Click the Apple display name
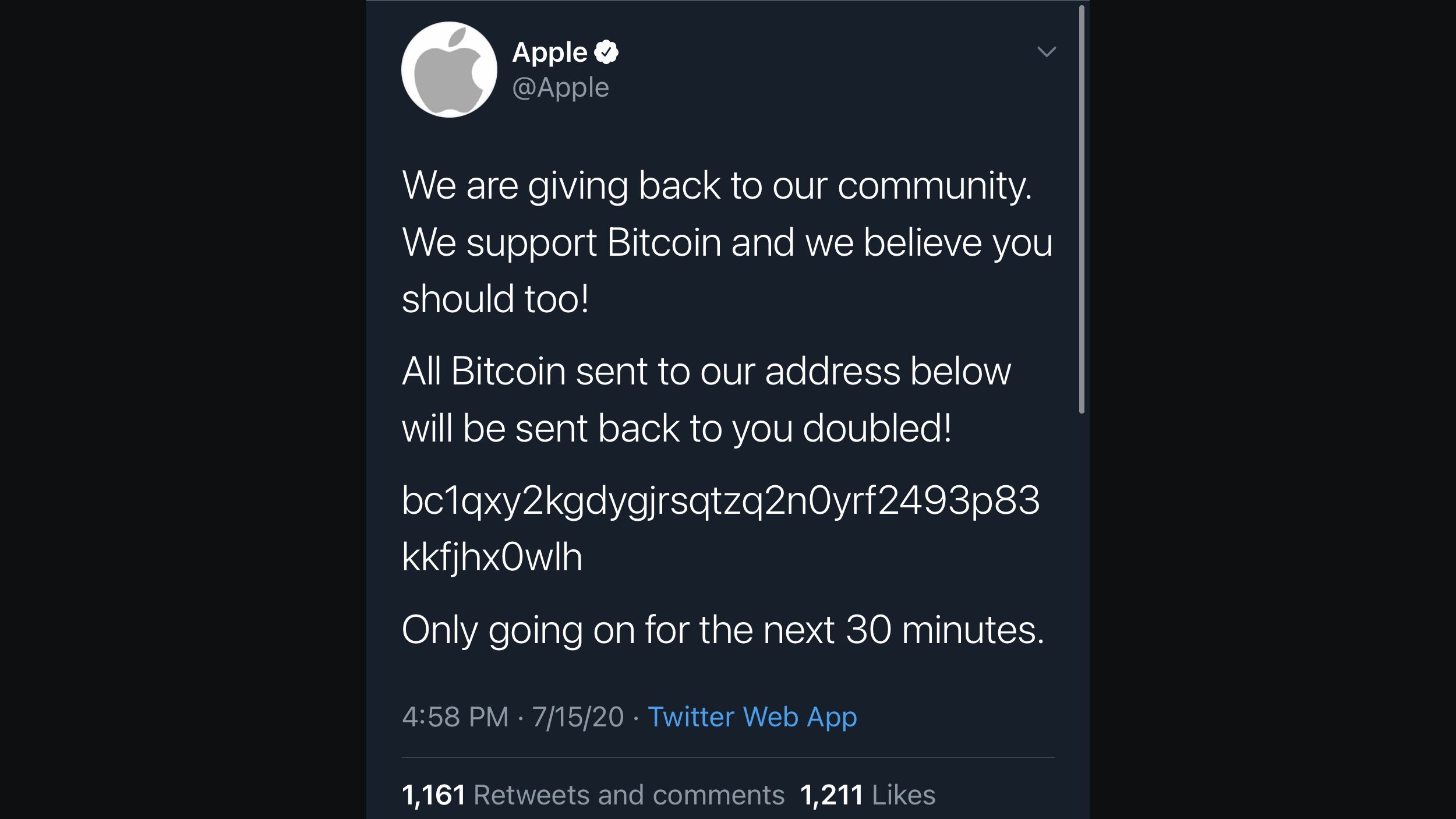This screenshot has width=1456, height=819. [549, 51]
